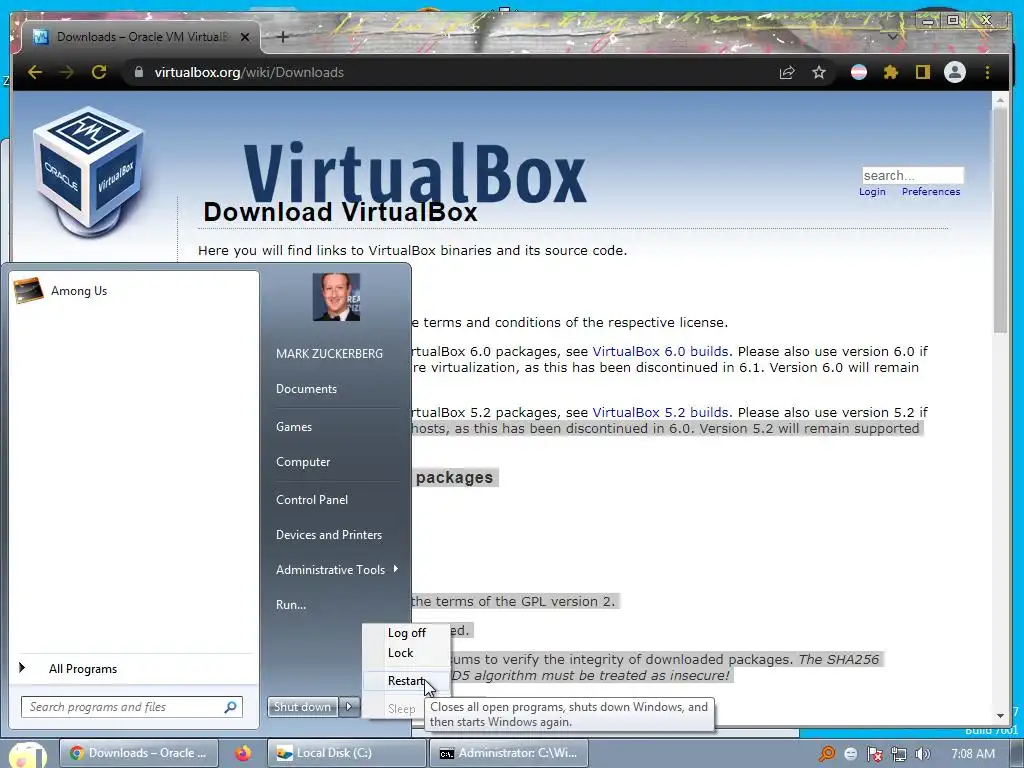Reload the VirtualBox downloads page
Viewport: 1024px width, 768px height.
(x=99, y=72)
